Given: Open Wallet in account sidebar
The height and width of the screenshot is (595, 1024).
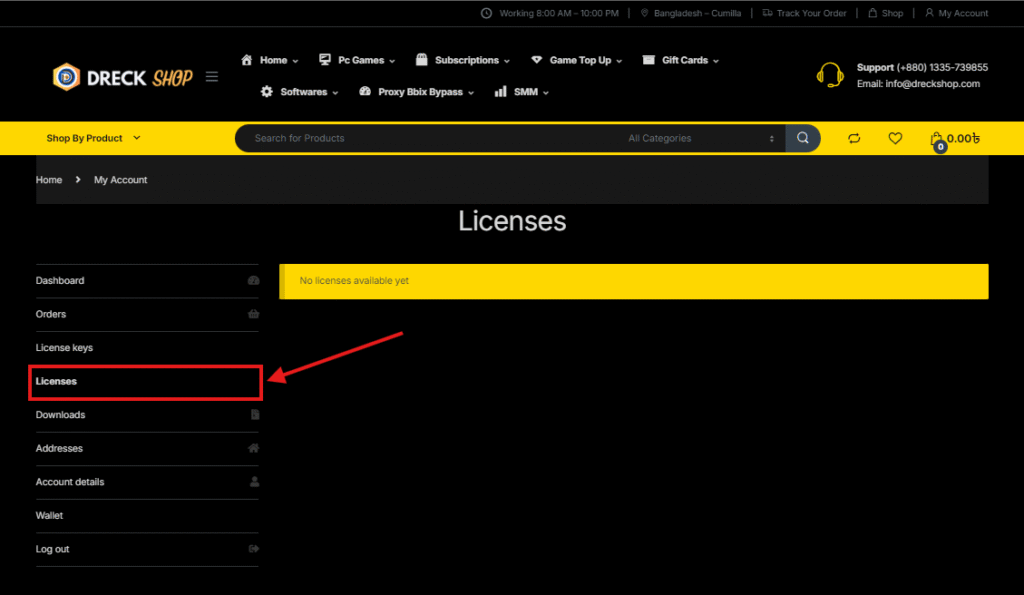Looking at the screenshot, I should (x=148, y=516).
